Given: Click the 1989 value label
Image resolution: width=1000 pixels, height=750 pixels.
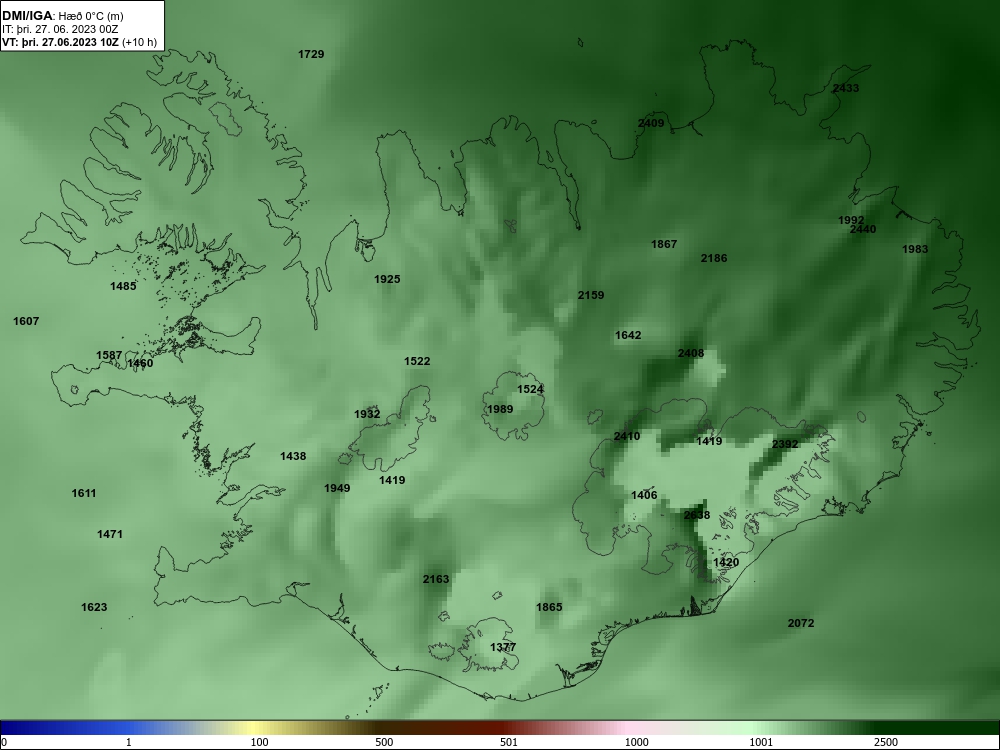Looking at the screenshot, I should pos(500,409).
